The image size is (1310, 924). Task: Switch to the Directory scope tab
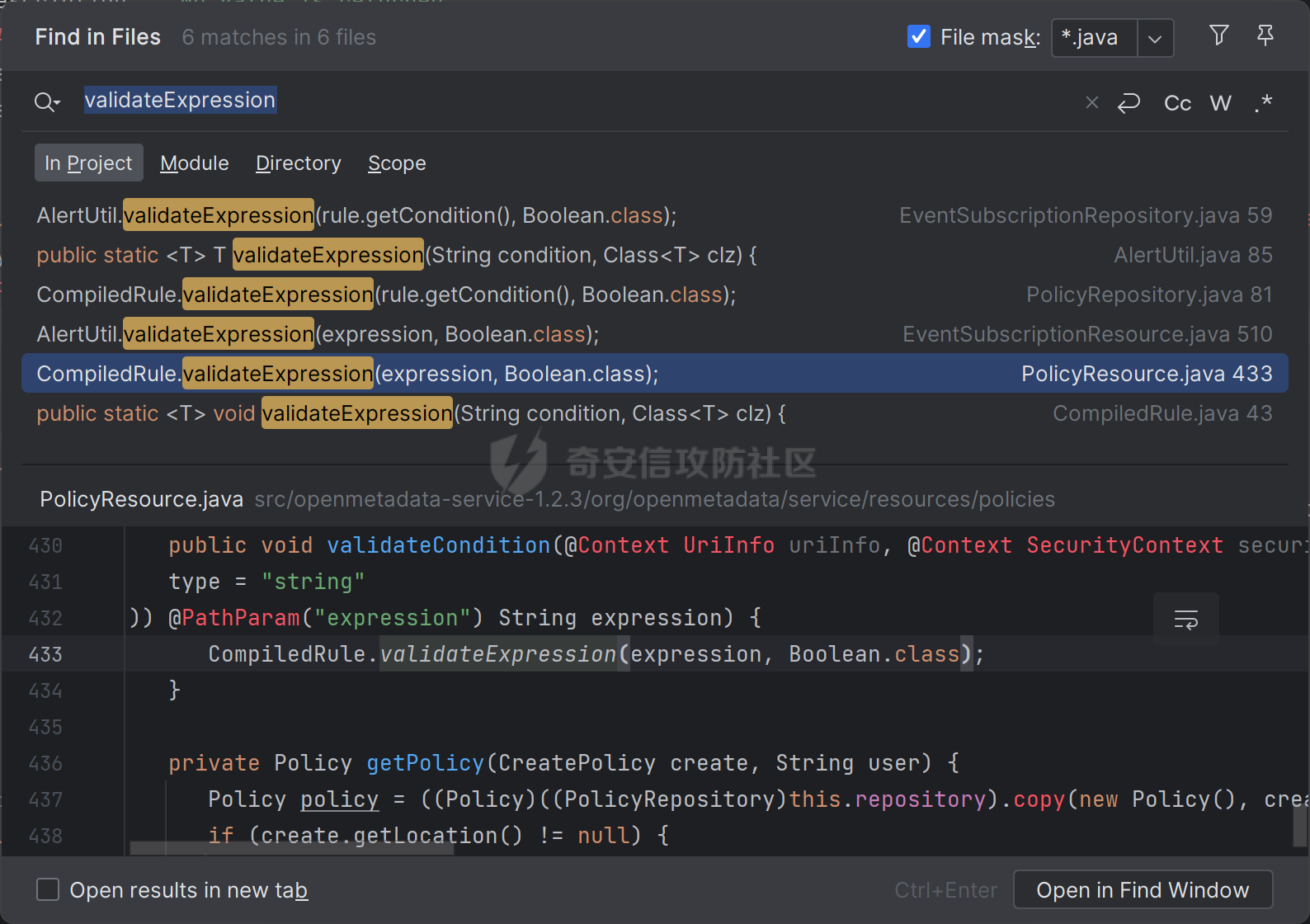tap(298, 163)
